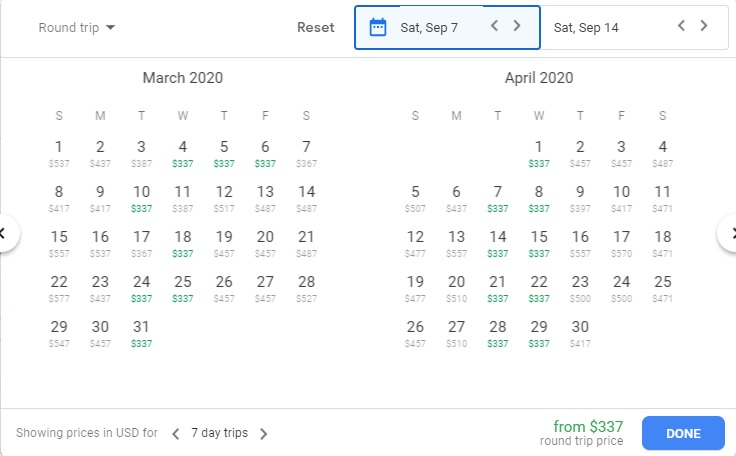
Task: Click next day arrow for departure date
Action: pos(517,26)
